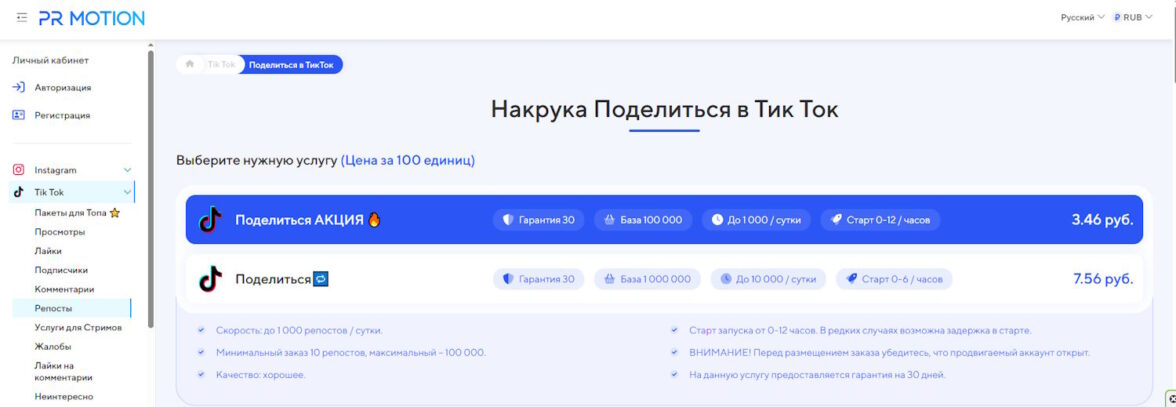This screenshot has height=407, width=1176.
Task: Click the home icon in the breadcrumb
Action: click(x=190, y=64)
